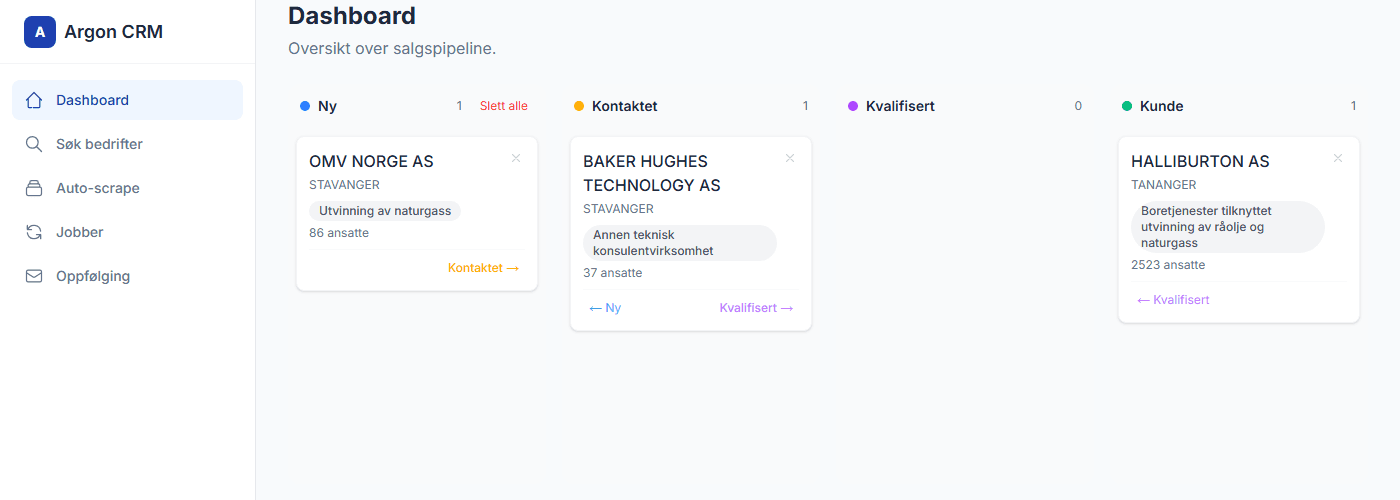The width and height of the screenshot is (1400, 500).
Task: Click the 86 ansatte text
Action: 339,233
